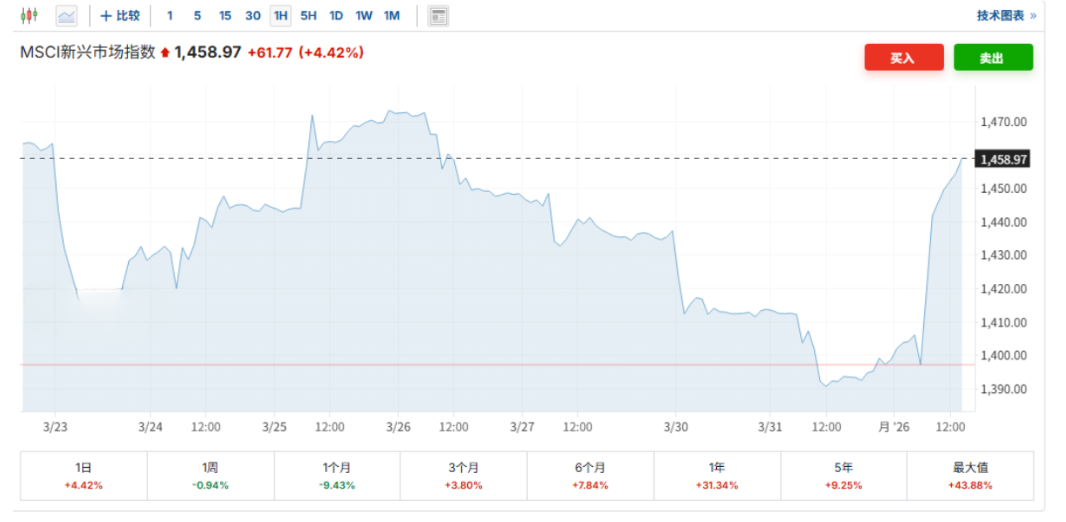Choose the 1日 performance range tab
The height and width of the screenshot is (522, 1066).
(x=84, y=475)
